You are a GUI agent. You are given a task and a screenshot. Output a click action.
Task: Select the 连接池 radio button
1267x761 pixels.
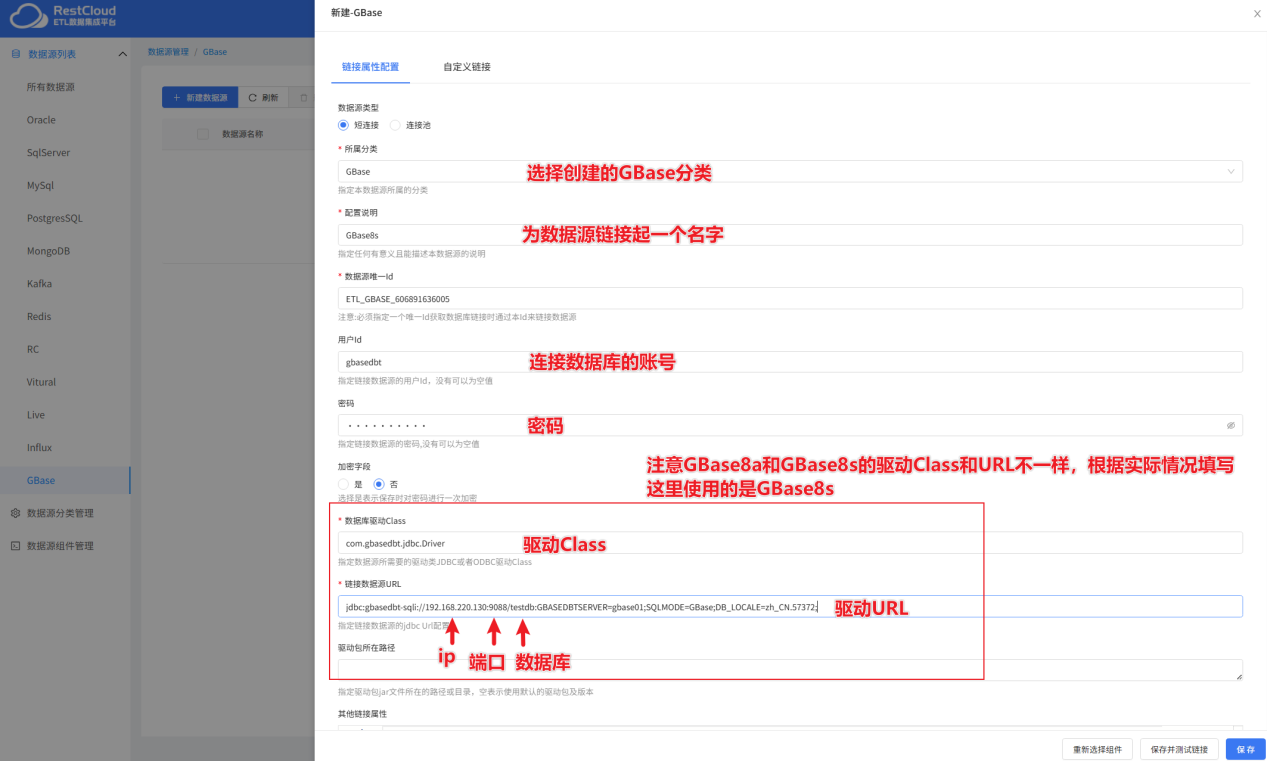tap(395, 125)
